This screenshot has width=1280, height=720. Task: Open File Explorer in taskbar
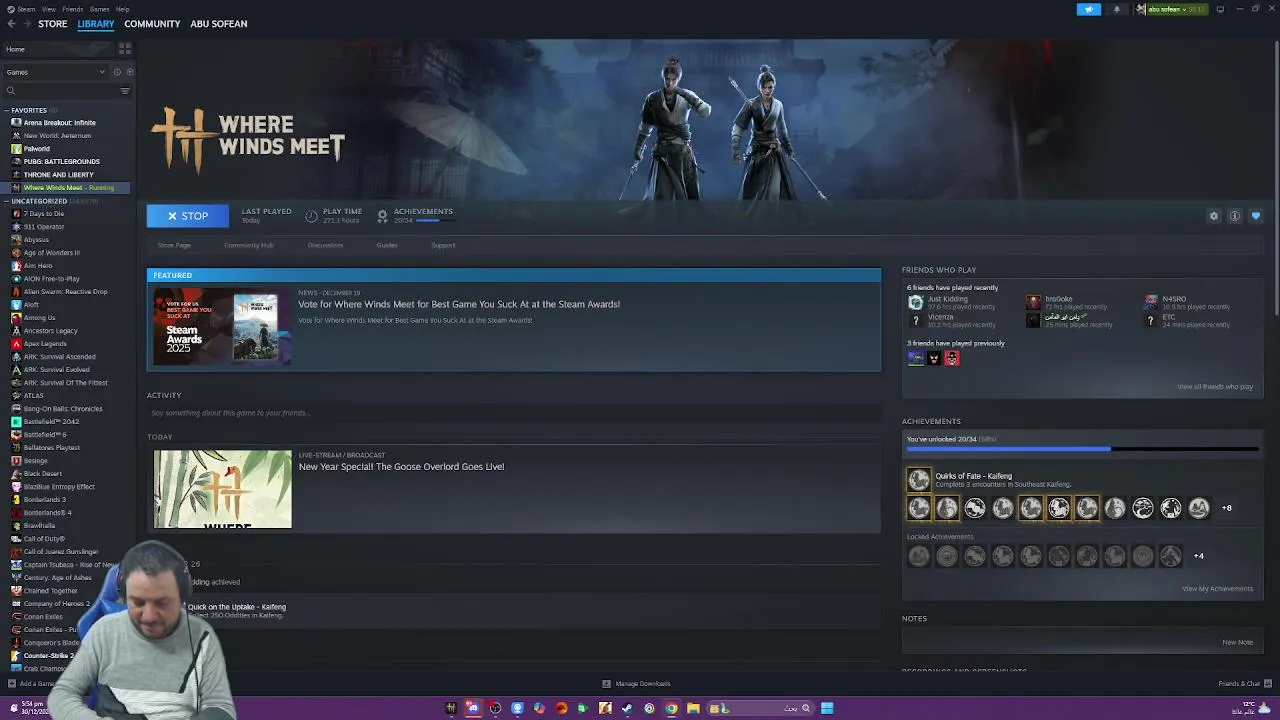[693, 708]
